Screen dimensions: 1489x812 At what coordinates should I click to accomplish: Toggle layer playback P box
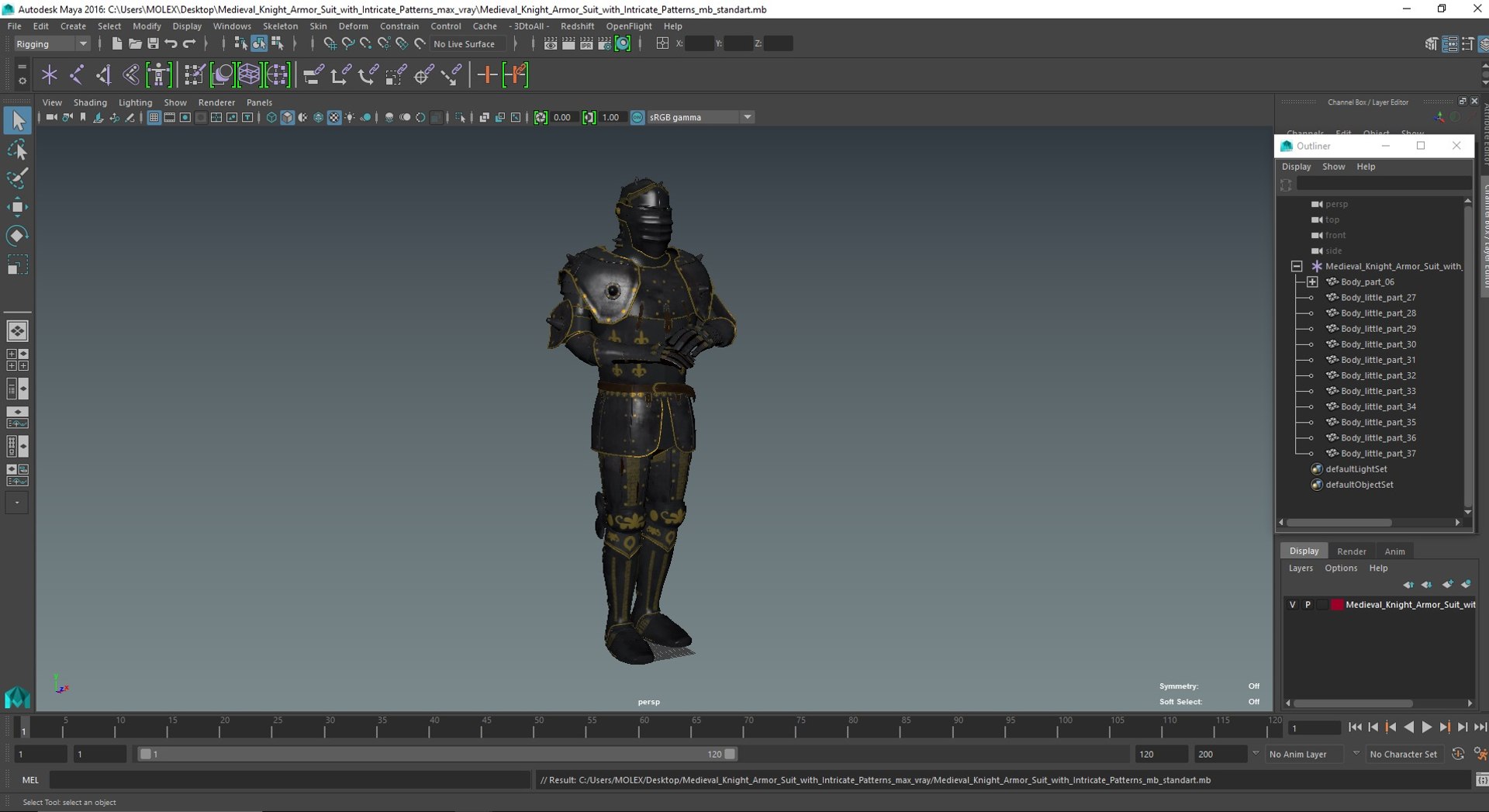click(x=1308, y=604)
